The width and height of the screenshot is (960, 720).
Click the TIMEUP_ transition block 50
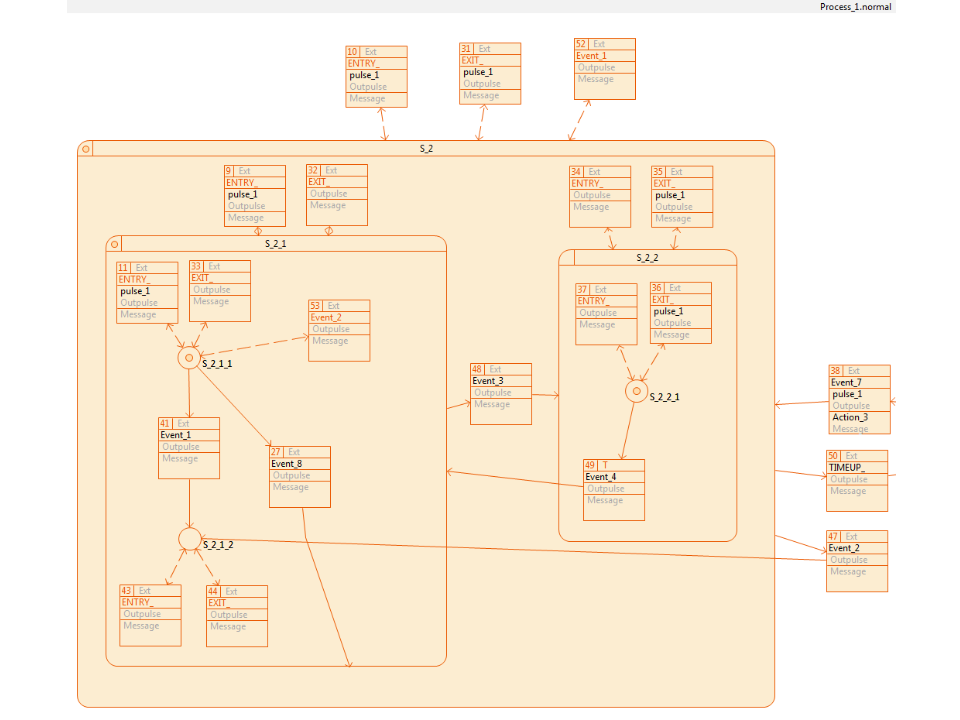[x=856, y=479]
